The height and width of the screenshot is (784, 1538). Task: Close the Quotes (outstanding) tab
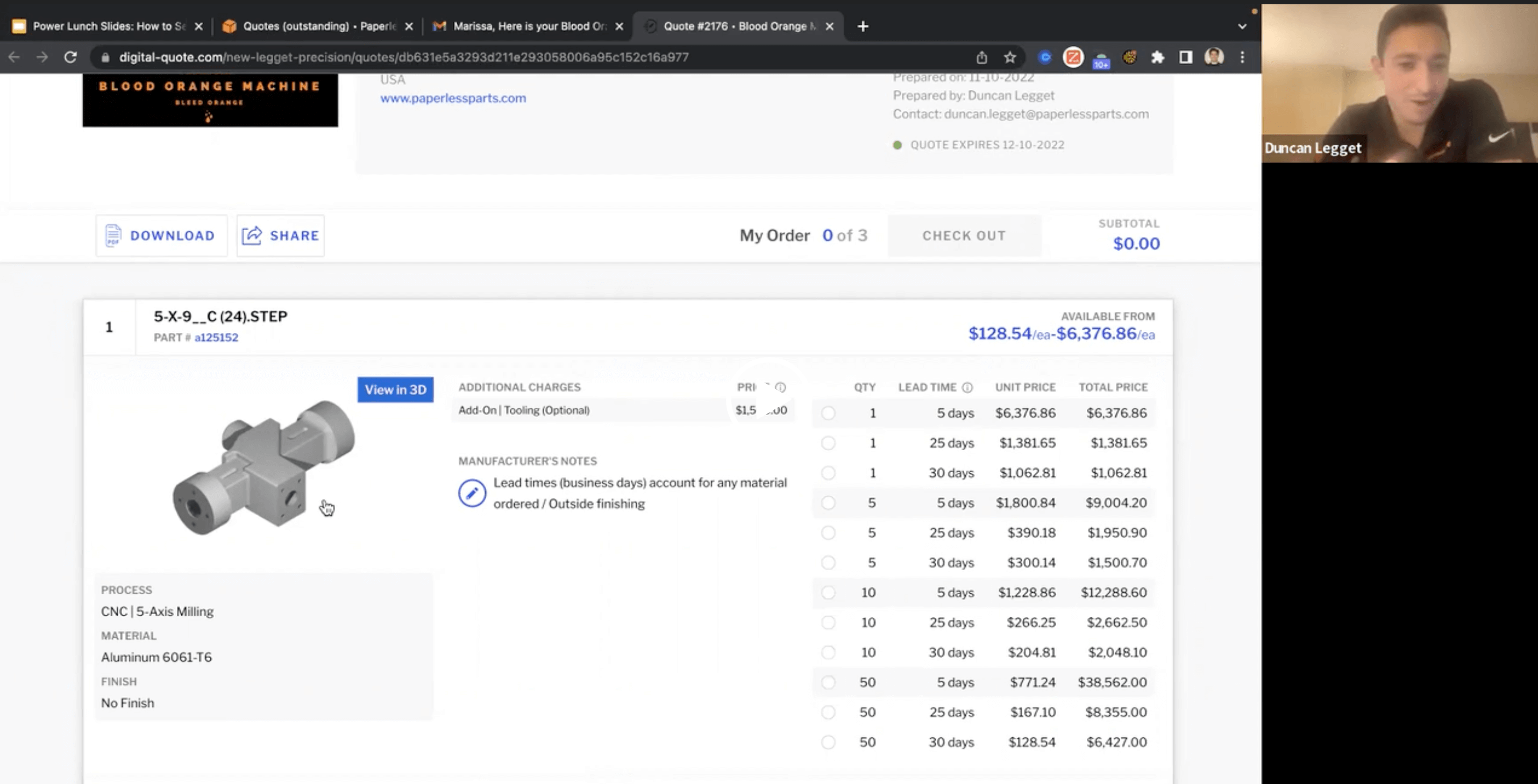(x=409, y=26)
